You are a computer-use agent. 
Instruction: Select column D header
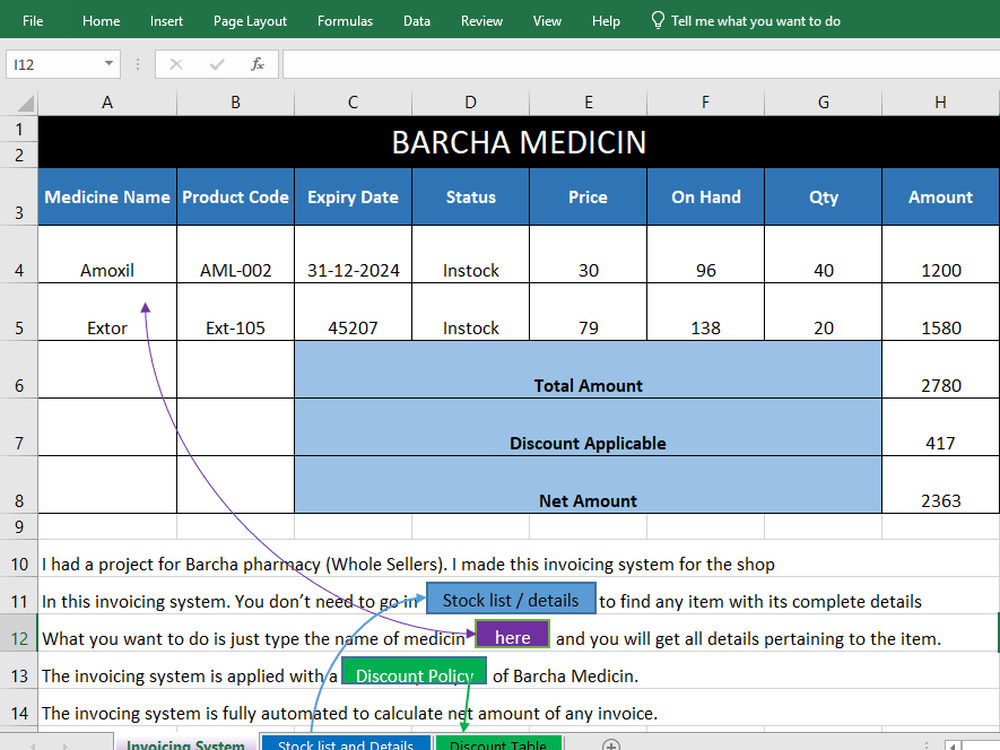[470, 102]
